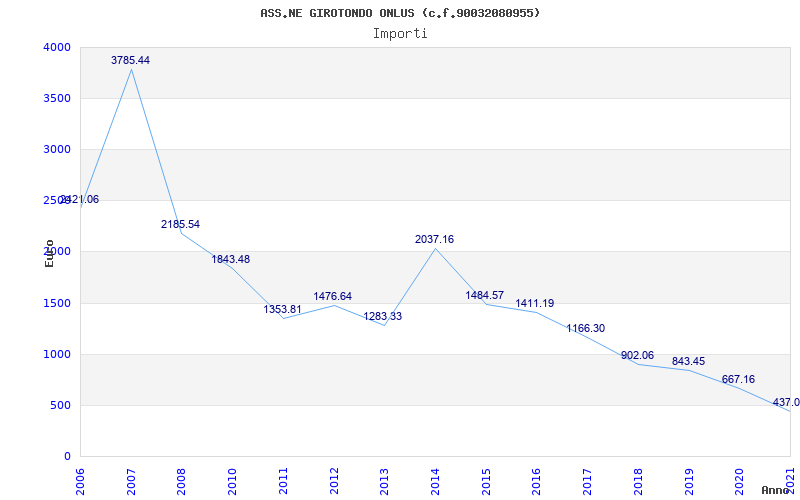Click the 1000 y-axis tick label
Screen dimensions: 800x500
pos(55,355)
